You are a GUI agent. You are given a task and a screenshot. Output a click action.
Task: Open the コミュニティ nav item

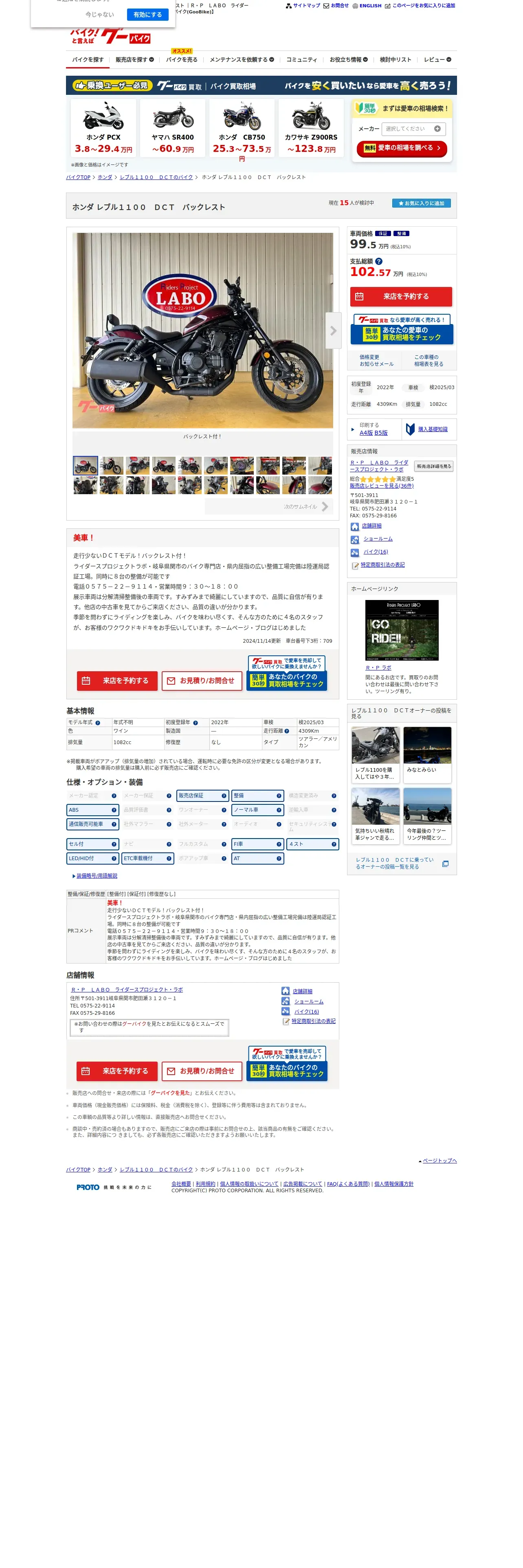pos(301,60)
